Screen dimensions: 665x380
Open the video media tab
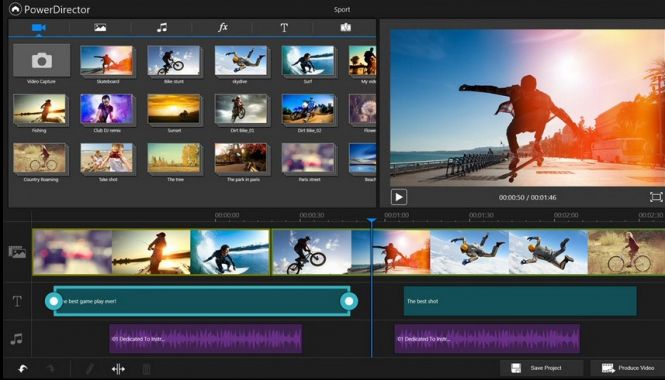coord(39,28)
